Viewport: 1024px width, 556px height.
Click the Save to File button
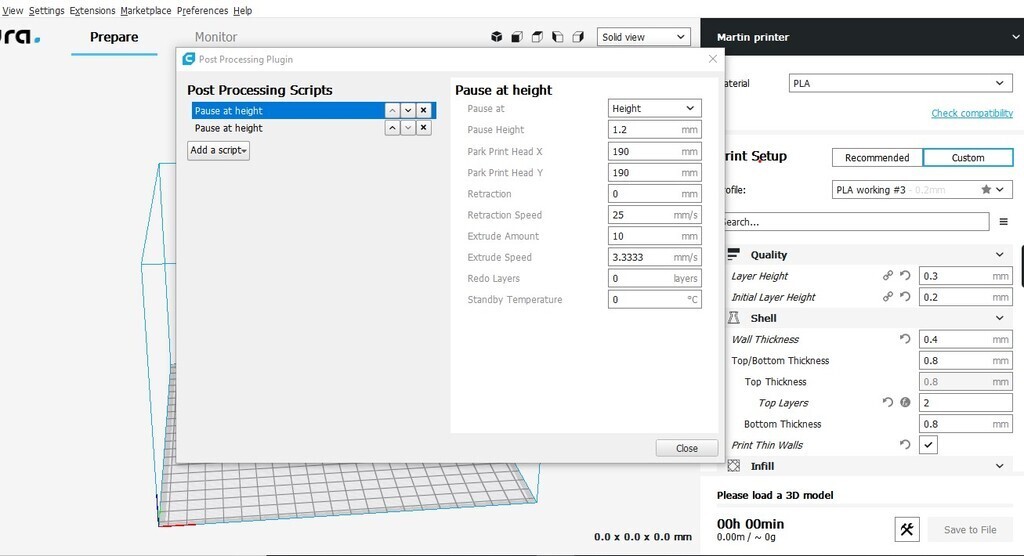click(970, 530)
